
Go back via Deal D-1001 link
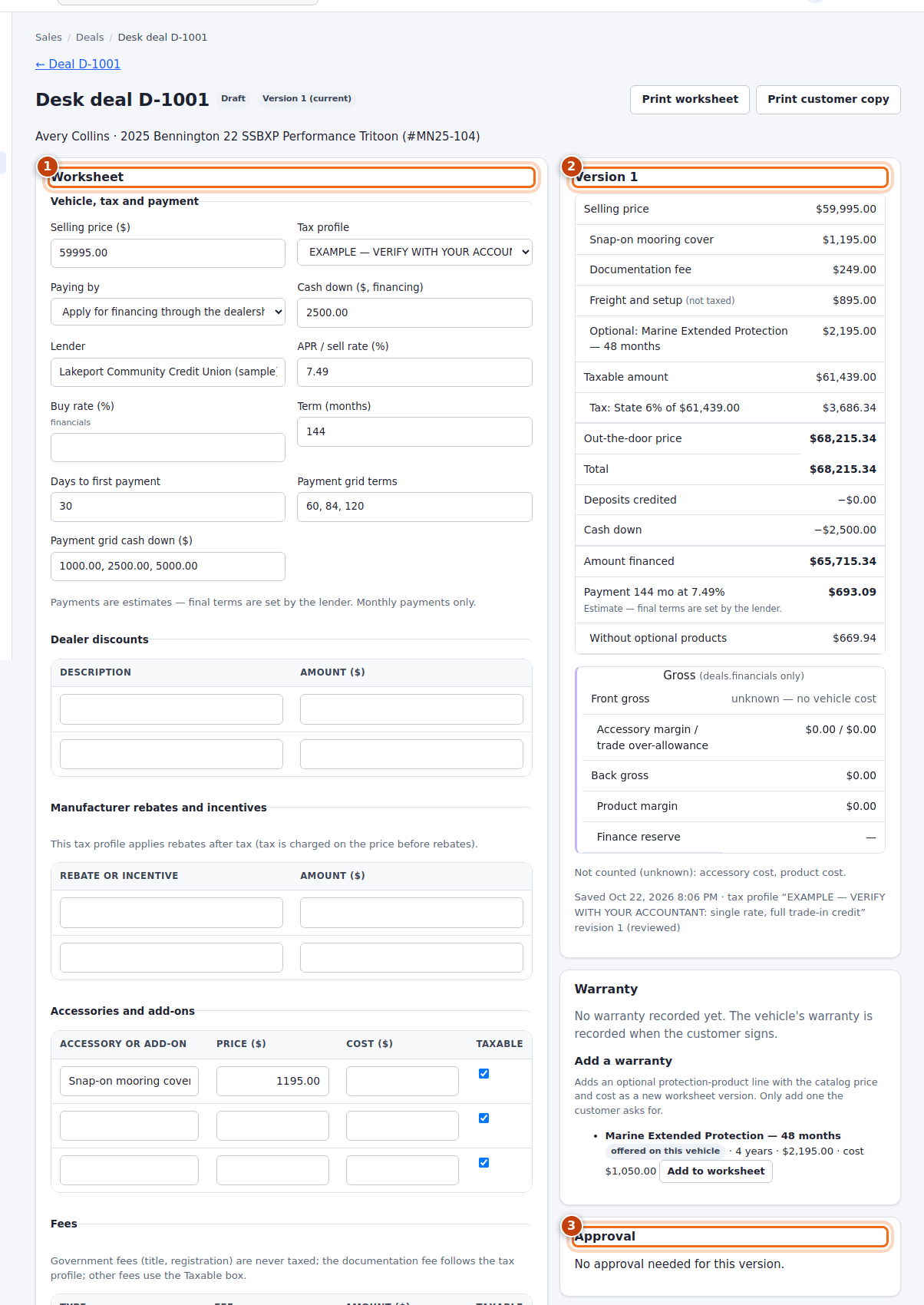tap(78, 64)
